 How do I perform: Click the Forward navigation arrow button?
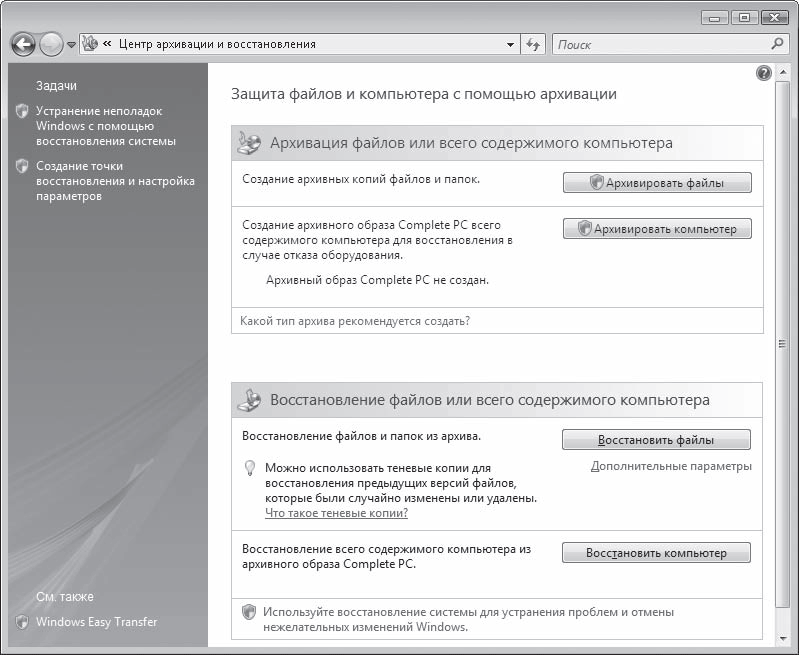tap(51, 44)
